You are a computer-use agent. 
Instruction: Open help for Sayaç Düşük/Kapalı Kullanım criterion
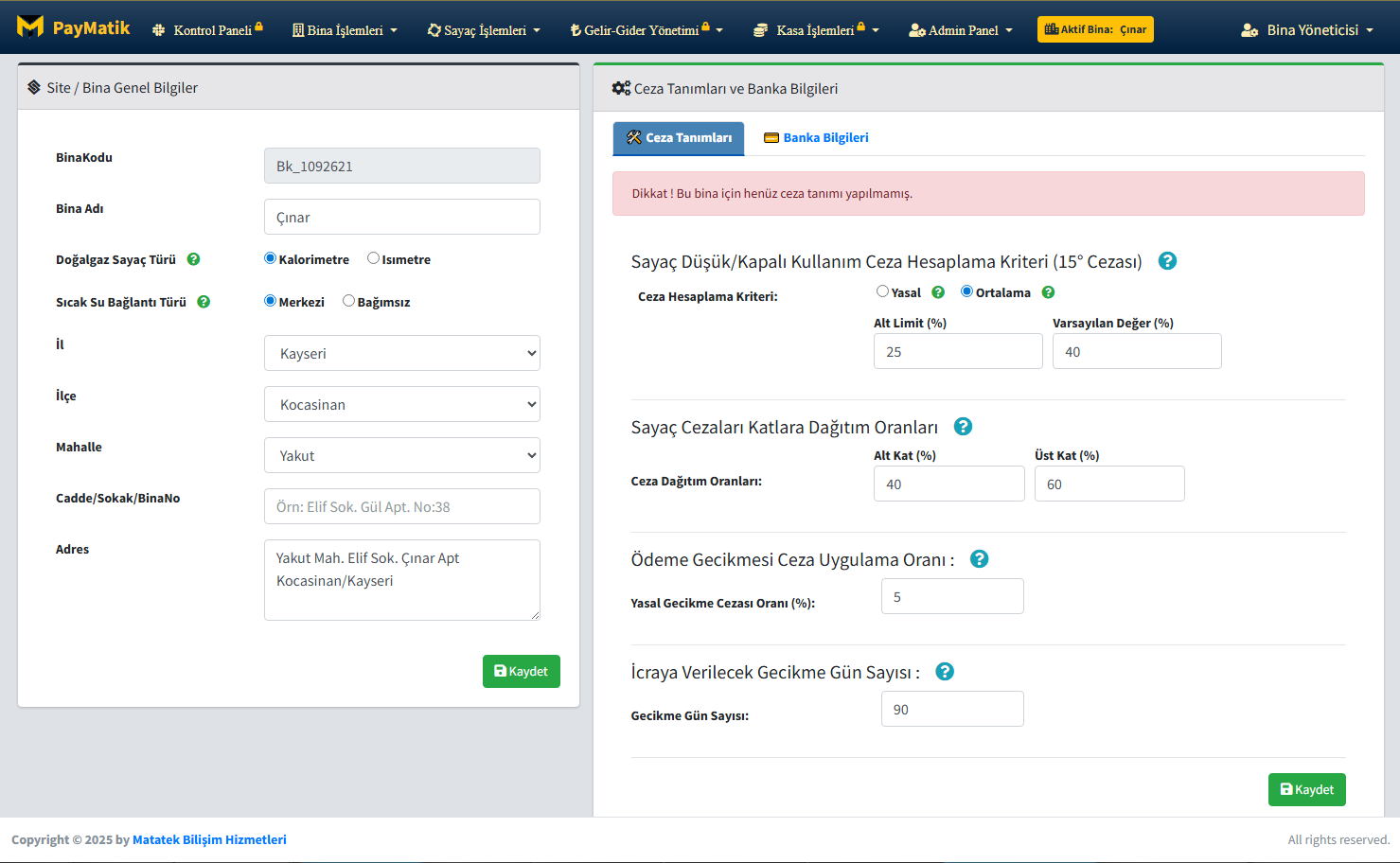tap(1167, 261)
